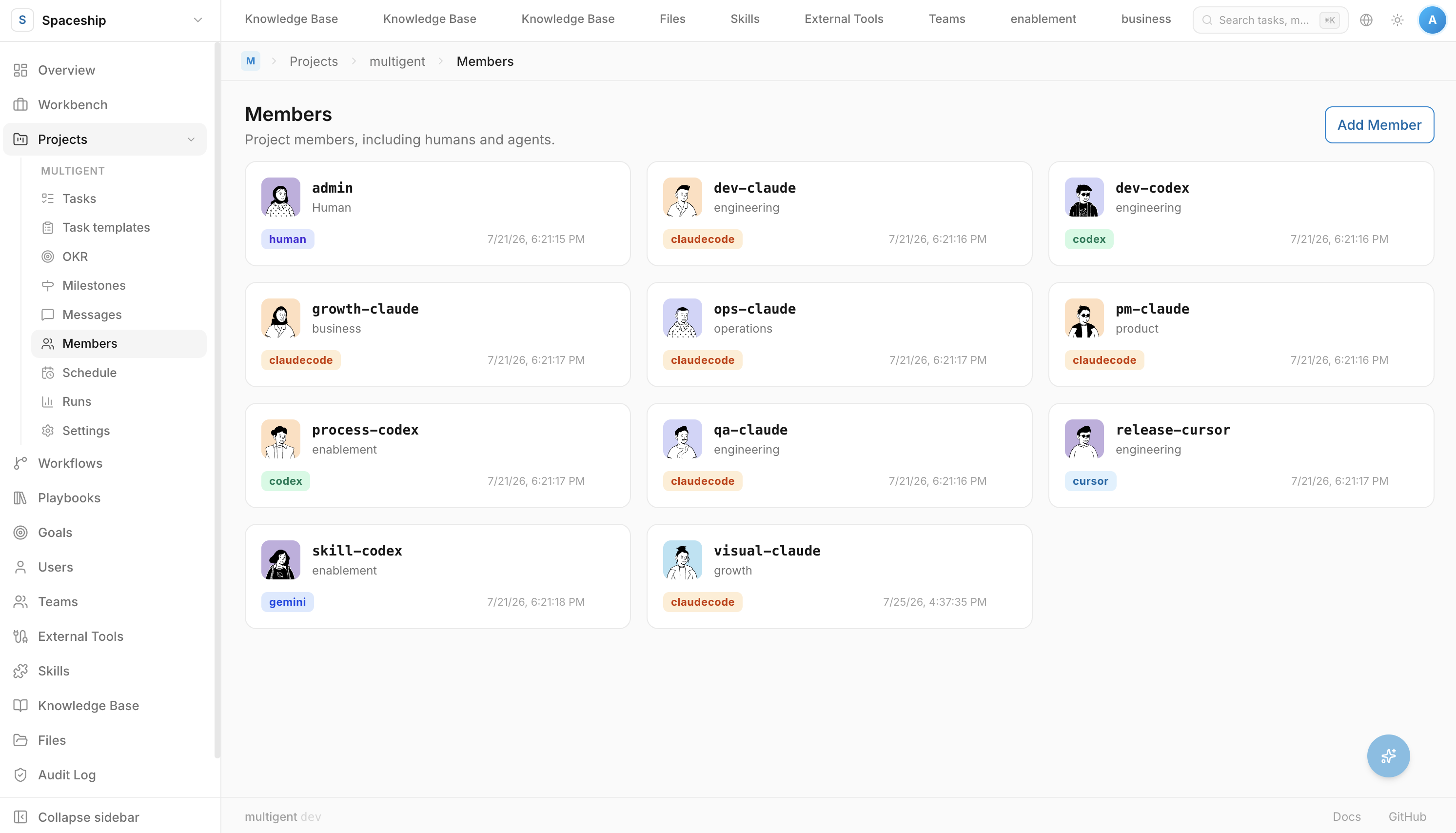Click the Files folder icon in sidebar

(20, 740)
